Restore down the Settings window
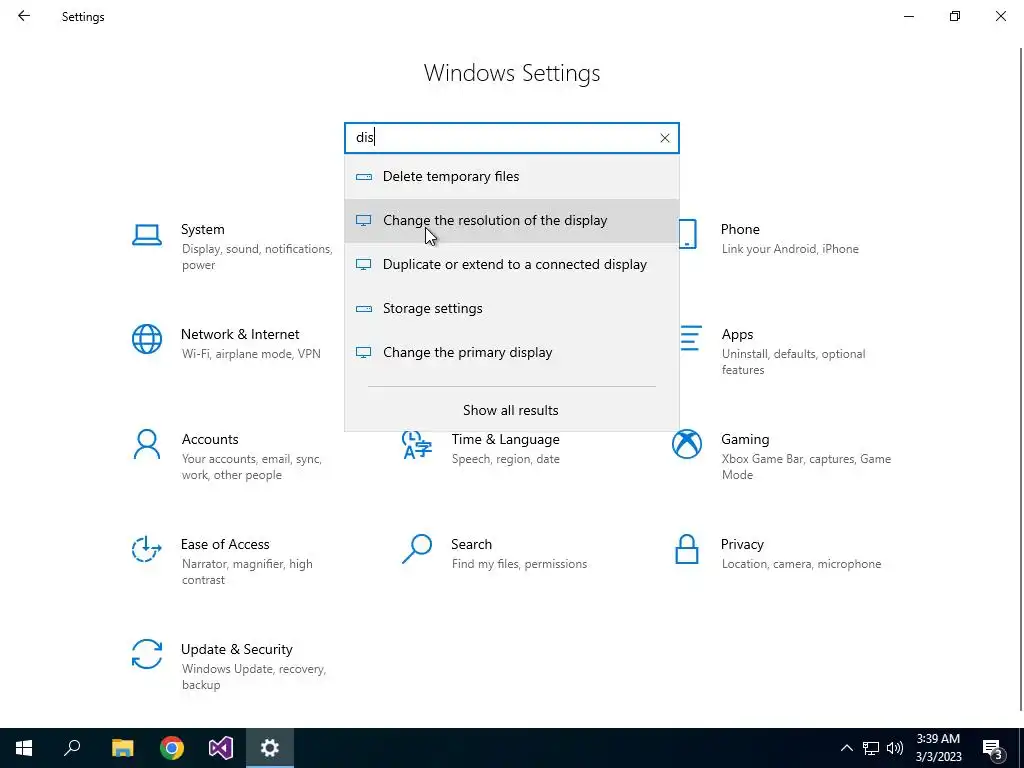 point(955,16)
